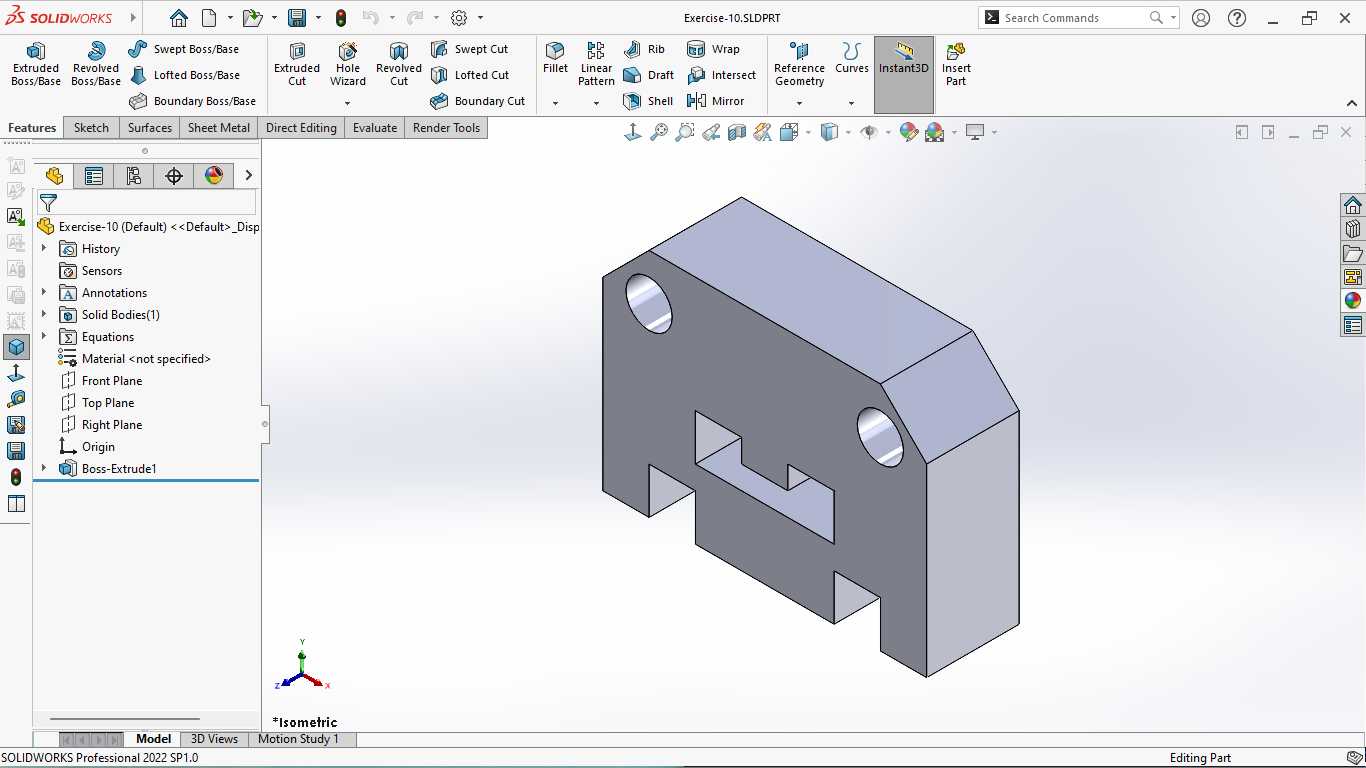Select the Revolved Cut tool
The height and width of the screenshot is (768, 1366).
399,63
